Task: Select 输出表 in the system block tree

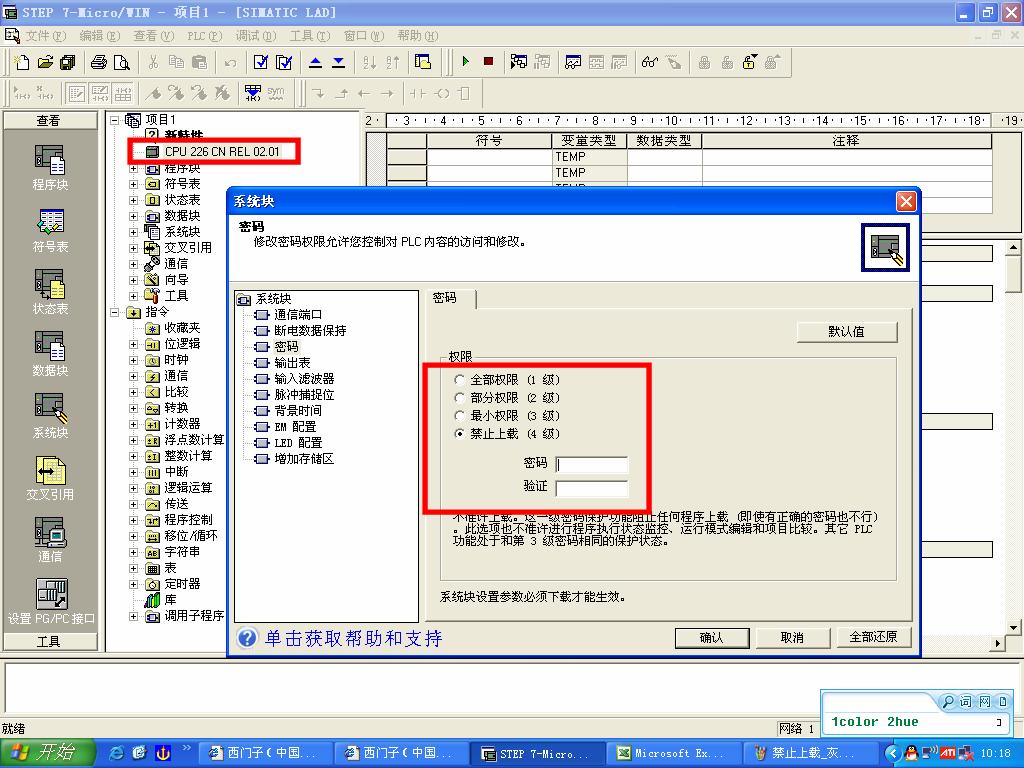Action: point(292,362)
